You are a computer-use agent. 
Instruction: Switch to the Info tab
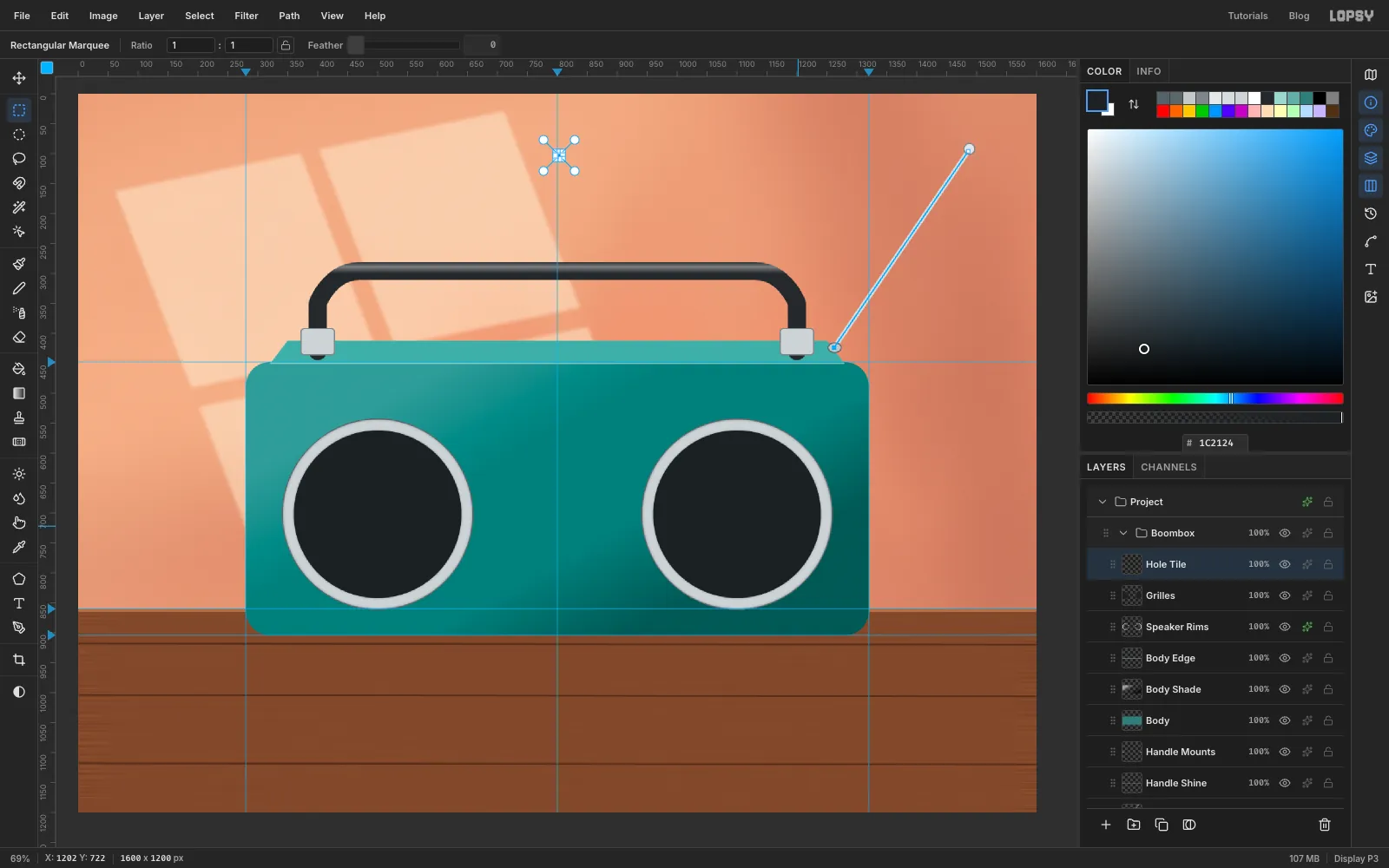click(1149, 71)
